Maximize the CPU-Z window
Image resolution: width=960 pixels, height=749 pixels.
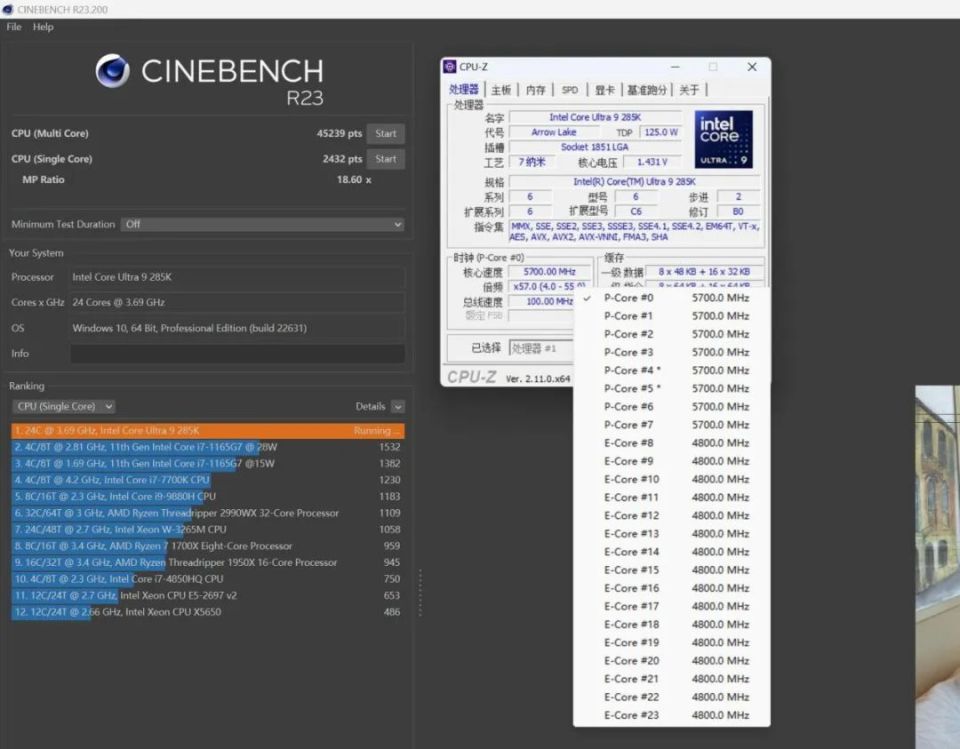coord(713,67)
